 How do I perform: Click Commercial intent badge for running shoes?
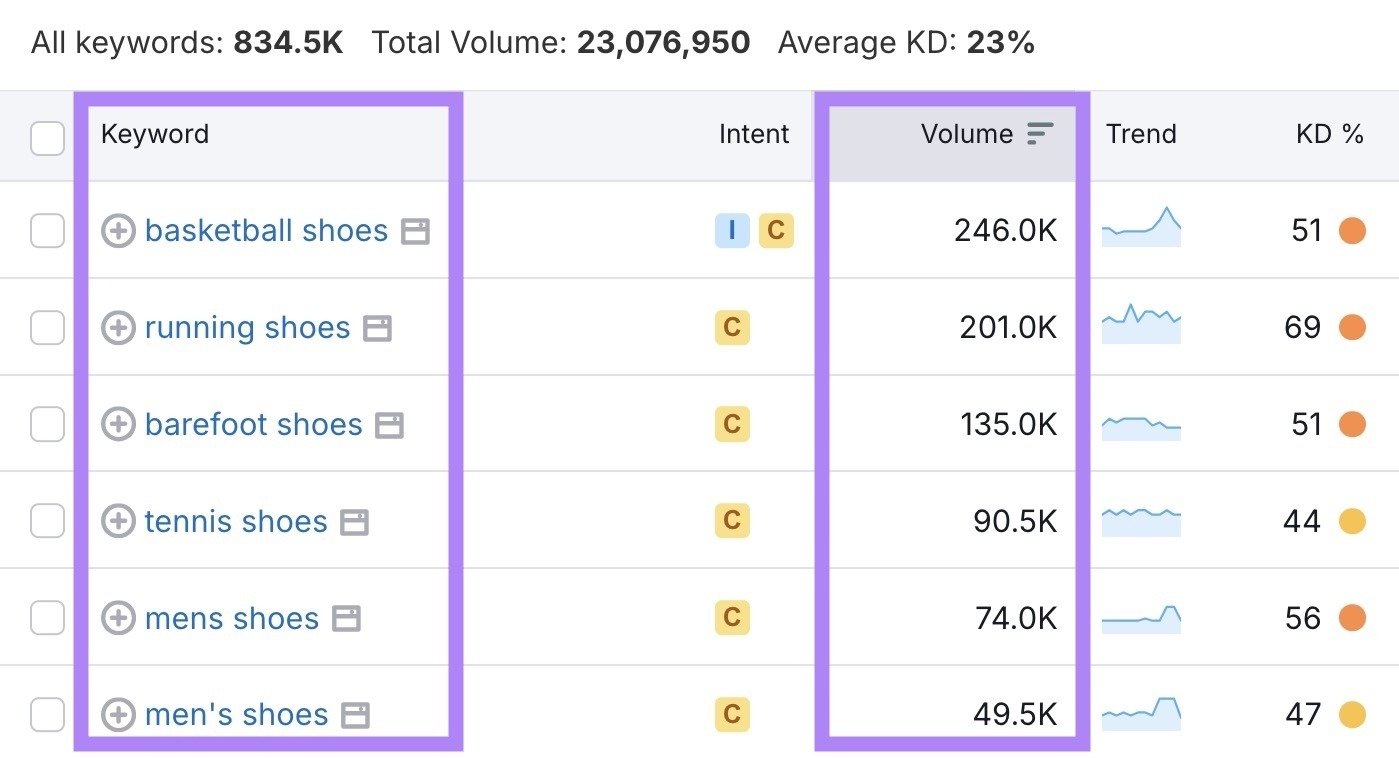(732, 328)
